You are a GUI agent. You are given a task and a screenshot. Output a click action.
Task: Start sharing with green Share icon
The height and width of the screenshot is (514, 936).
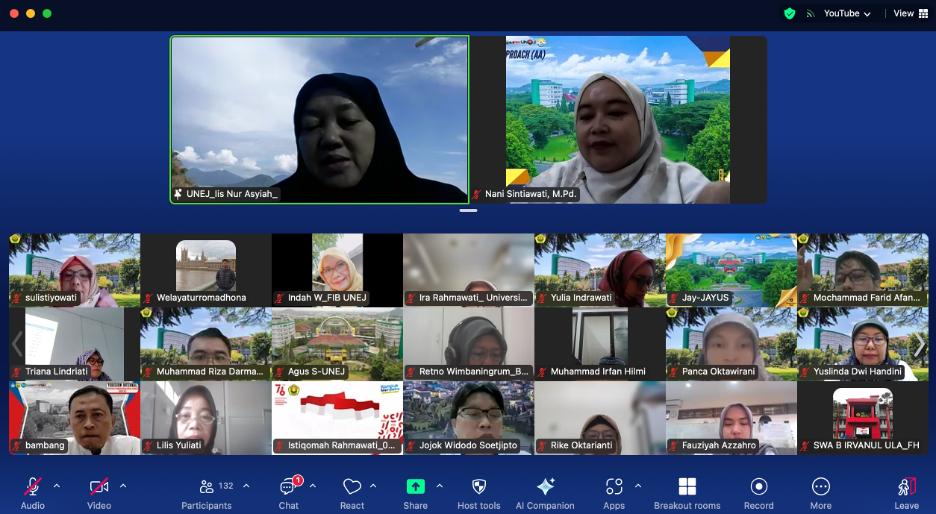point(415,487)
